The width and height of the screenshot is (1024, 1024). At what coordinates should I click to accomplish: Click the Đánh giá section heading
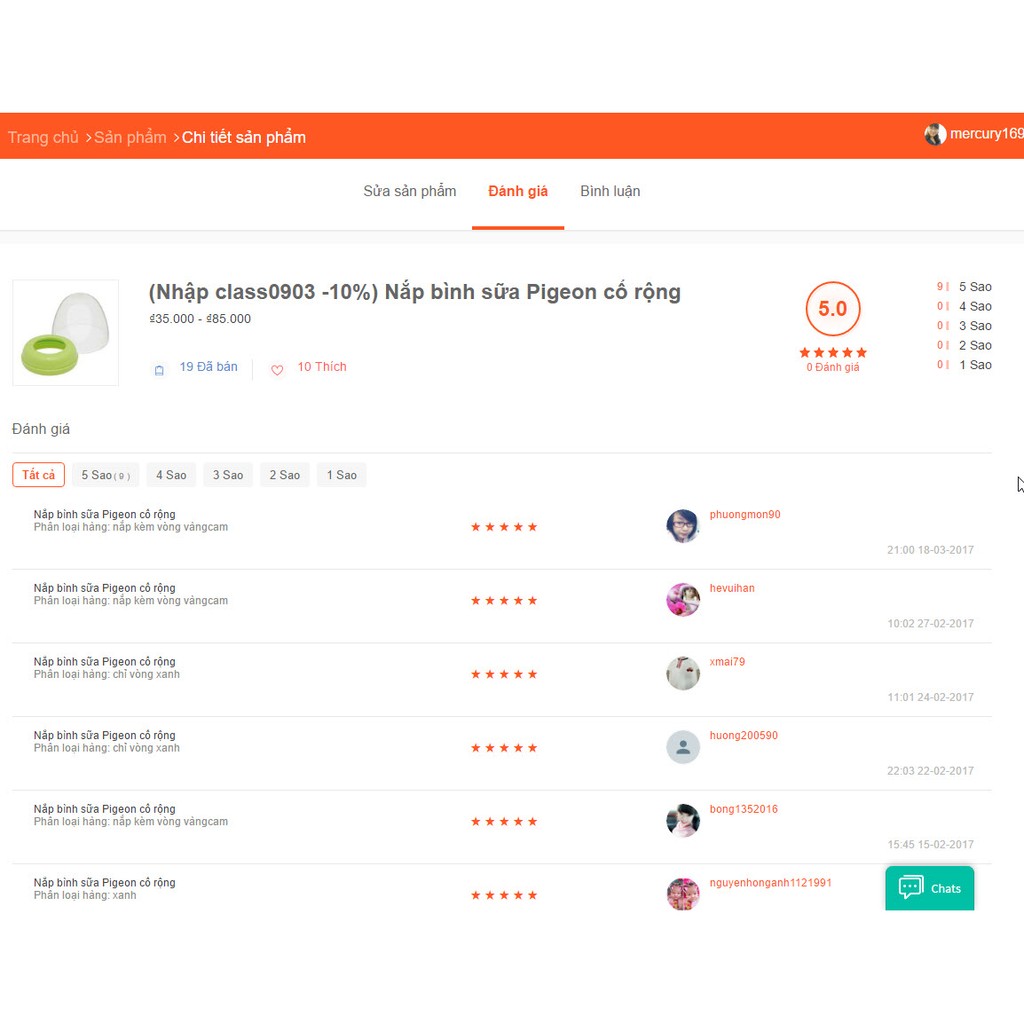coord(40,430)
